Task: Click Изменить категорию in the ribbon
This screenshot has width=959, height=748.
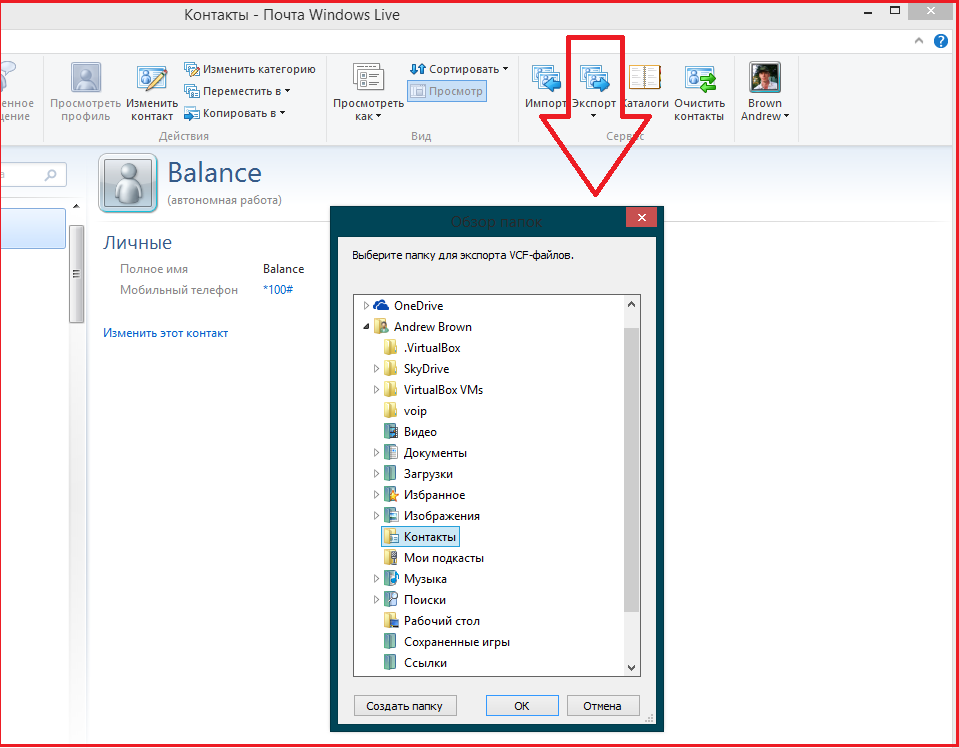Action: tap(250, 69)
